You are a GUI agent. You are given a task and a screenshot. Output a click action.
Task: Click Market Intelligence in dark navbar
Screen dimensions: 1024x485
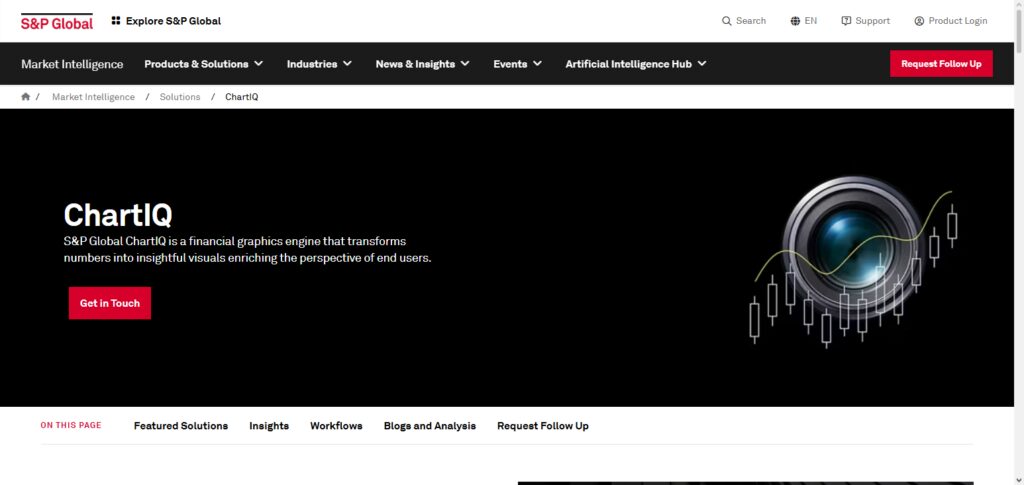pyautogui.click(x=72, y=64)
